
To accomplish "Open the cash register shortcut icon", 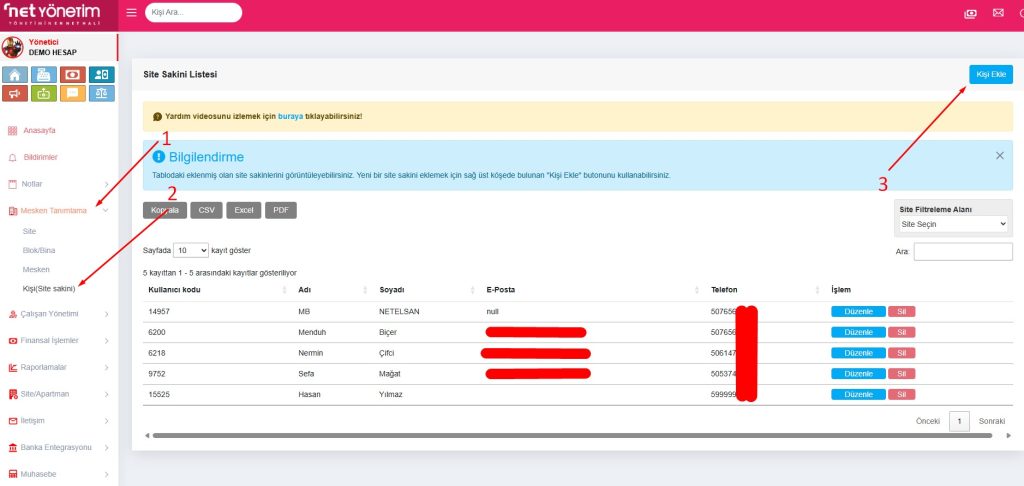I will 44,75.
